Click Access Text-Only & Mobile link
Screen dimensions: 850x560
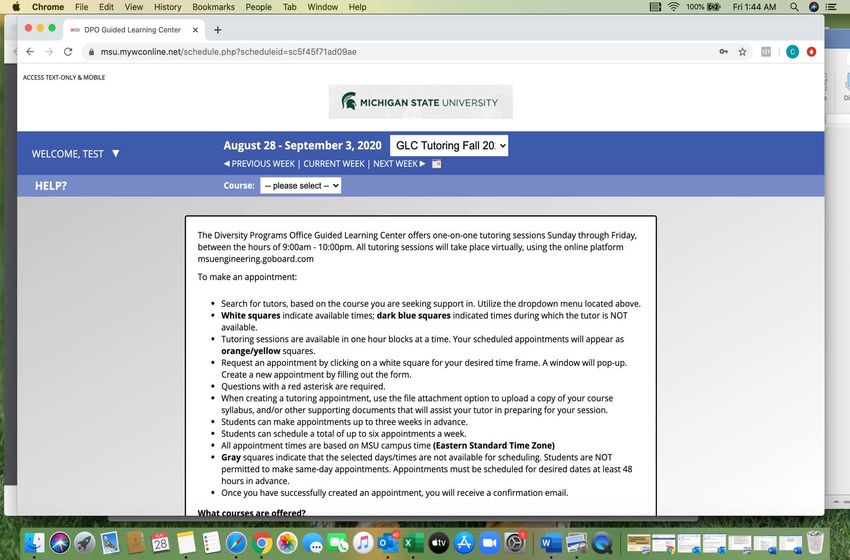[x=64, y=78]
